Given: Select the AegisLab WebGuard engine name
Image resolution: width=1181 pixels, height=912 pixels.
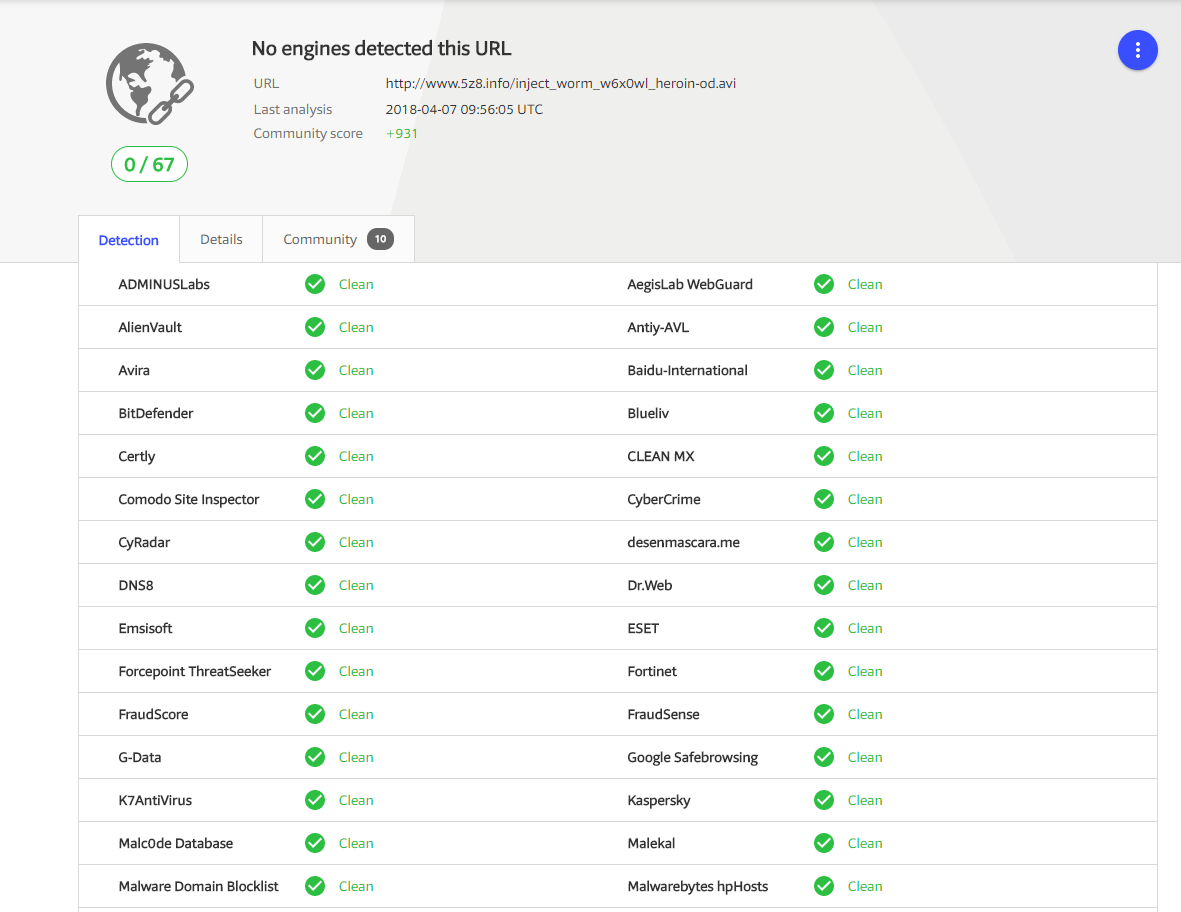Looking at the screenshot, I should pyautogui.click(x=690, y=284).
